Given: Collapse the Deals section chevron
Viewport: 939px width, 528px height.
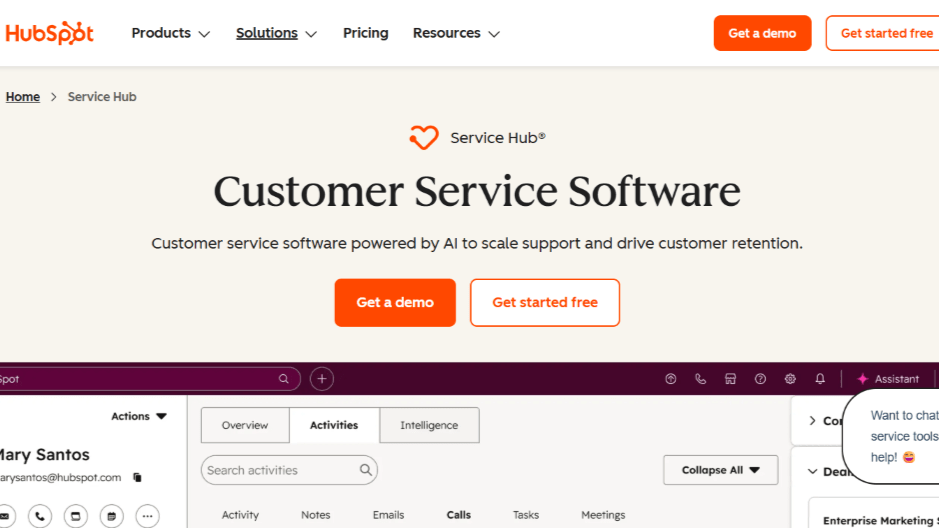Looking at the screenshot, I should (x=812, y=472).
